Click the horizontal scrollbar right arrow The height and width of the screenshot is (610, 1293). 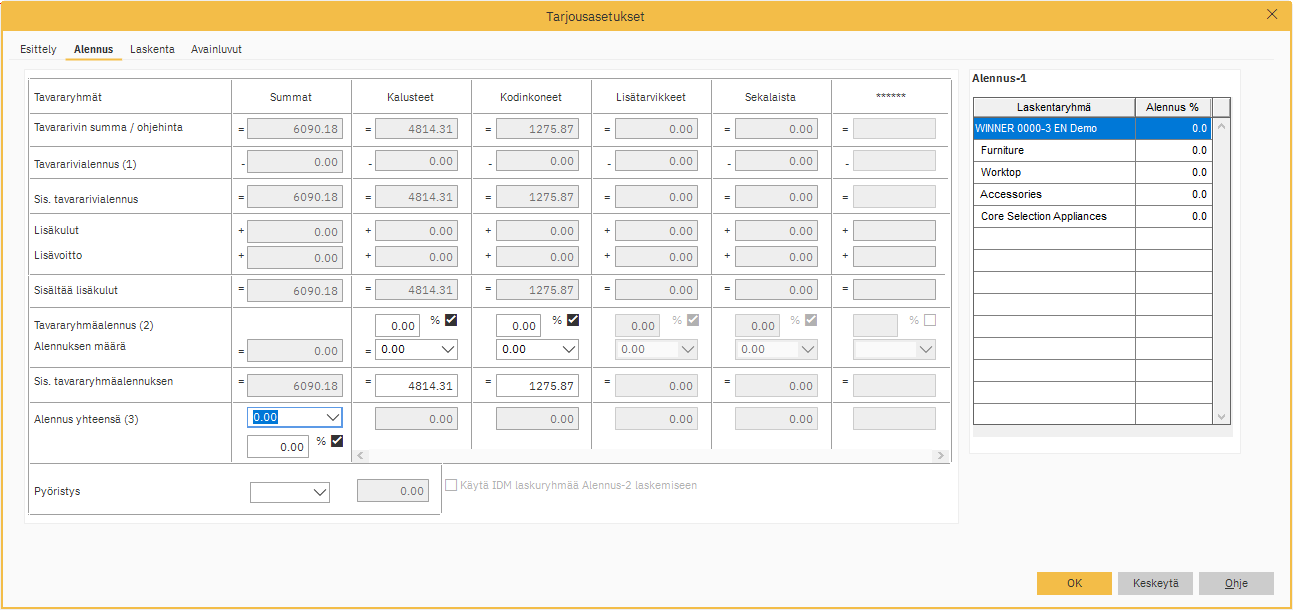(939, 454)
